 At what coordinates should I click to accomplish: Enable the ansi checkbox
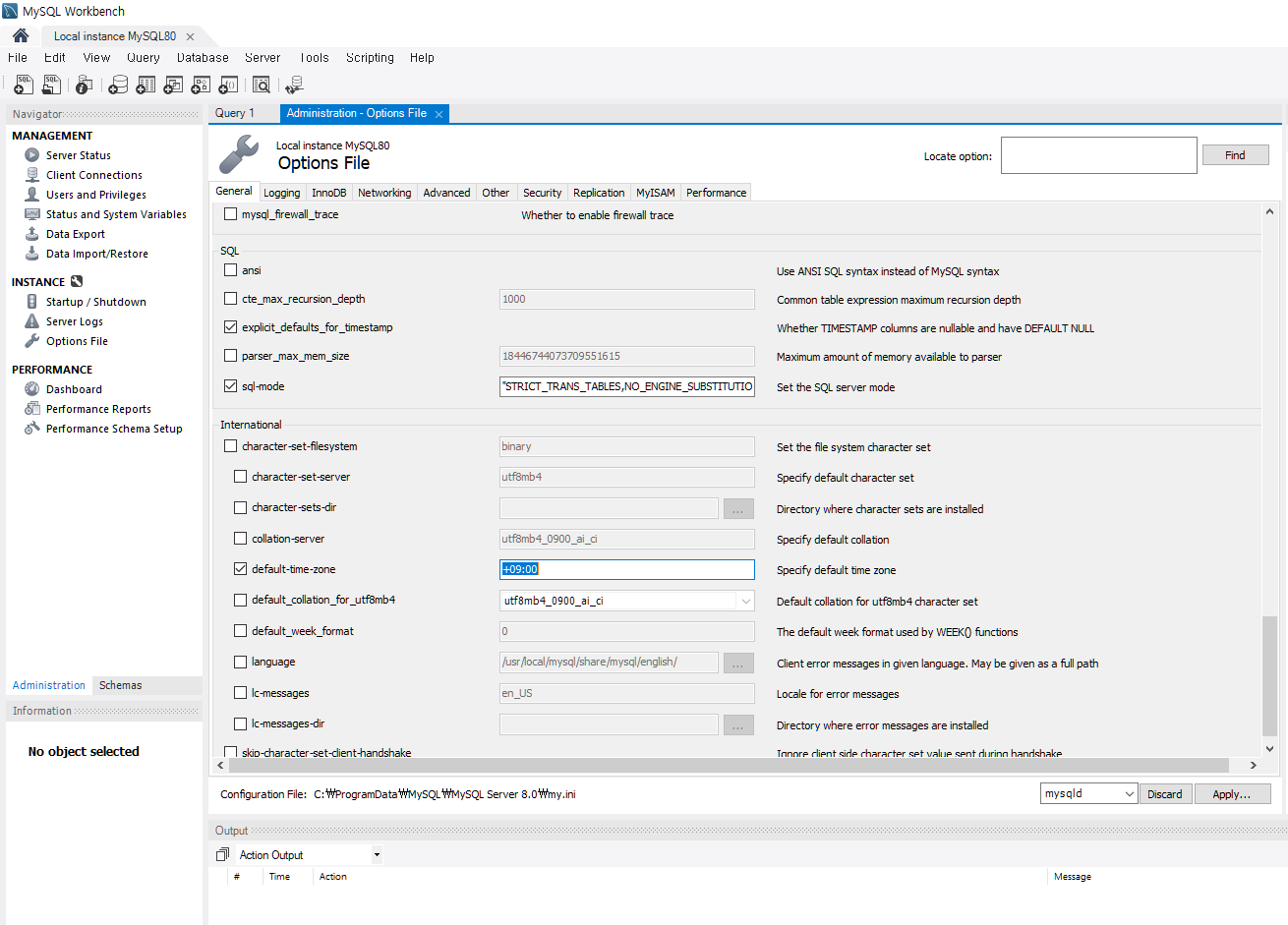(231, 269)
